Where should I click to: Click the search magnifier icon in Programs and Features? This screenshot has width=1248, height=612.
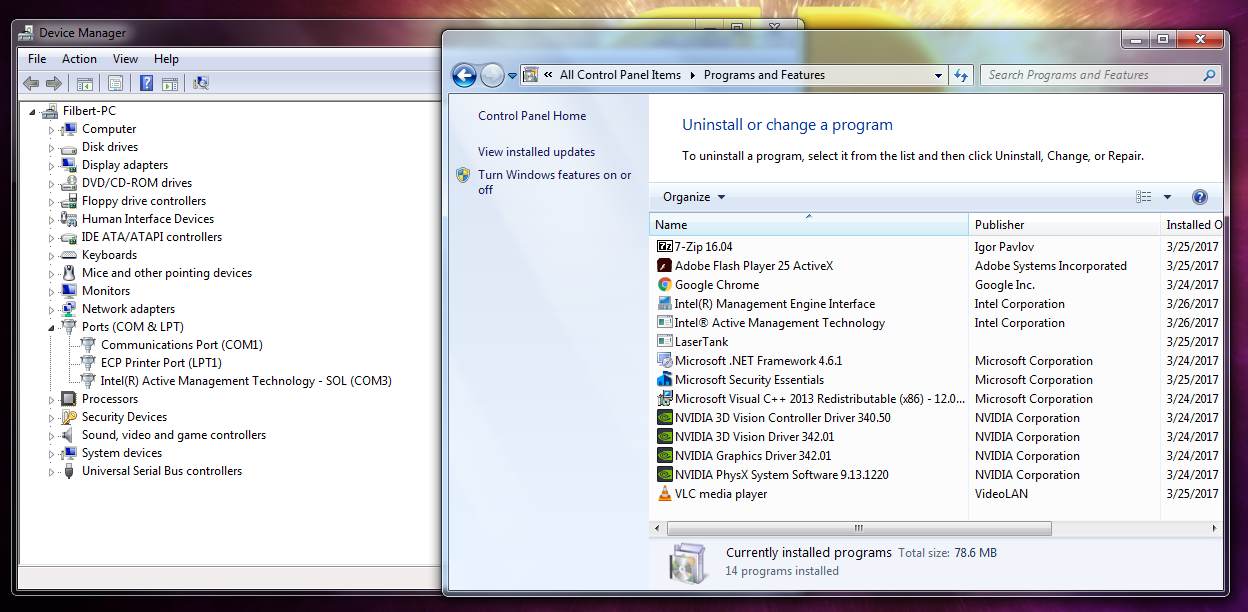coord(1209,75)
